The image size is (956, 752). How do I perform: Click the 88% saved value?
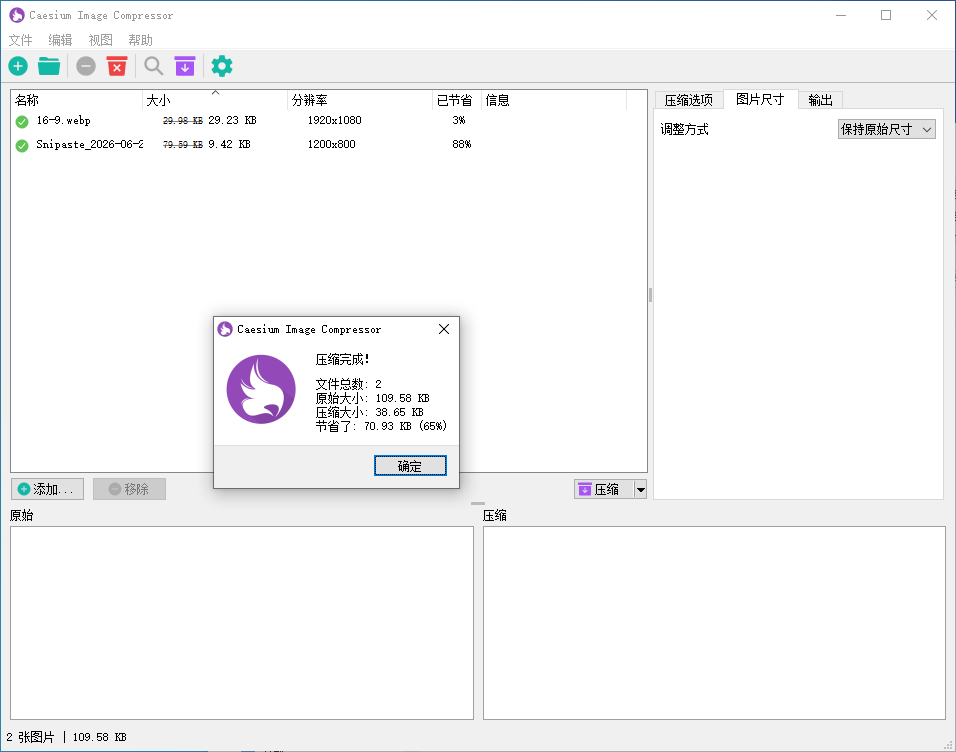coord(462,145)
